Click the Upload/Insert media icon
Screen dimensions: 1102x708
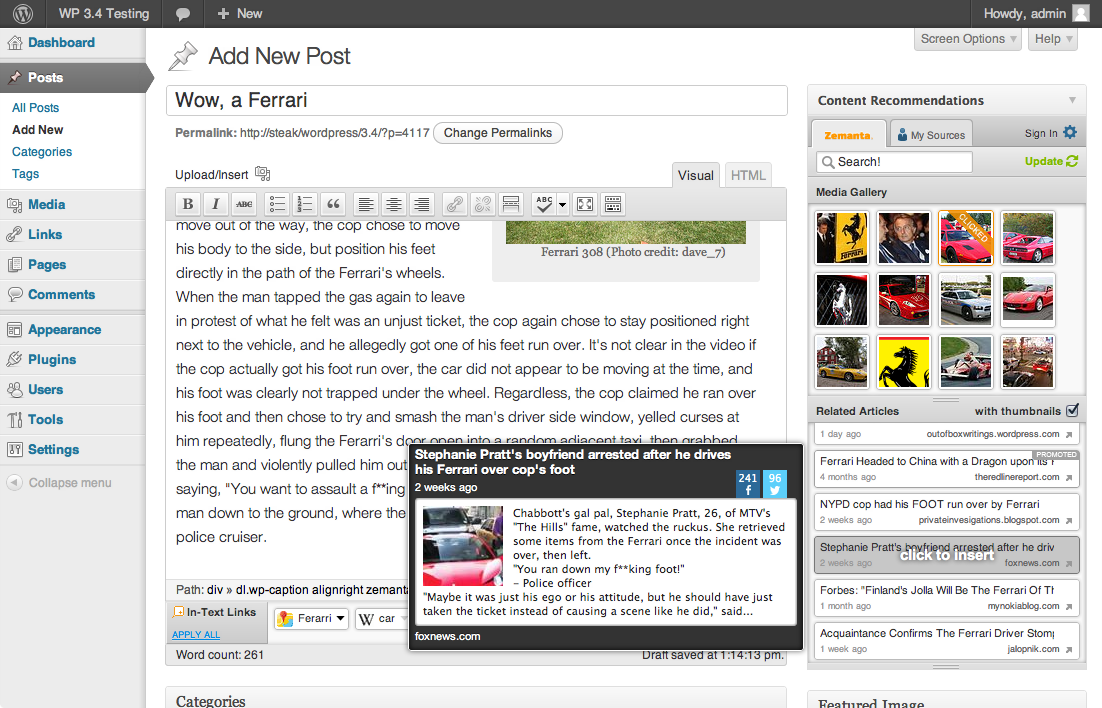262,174
